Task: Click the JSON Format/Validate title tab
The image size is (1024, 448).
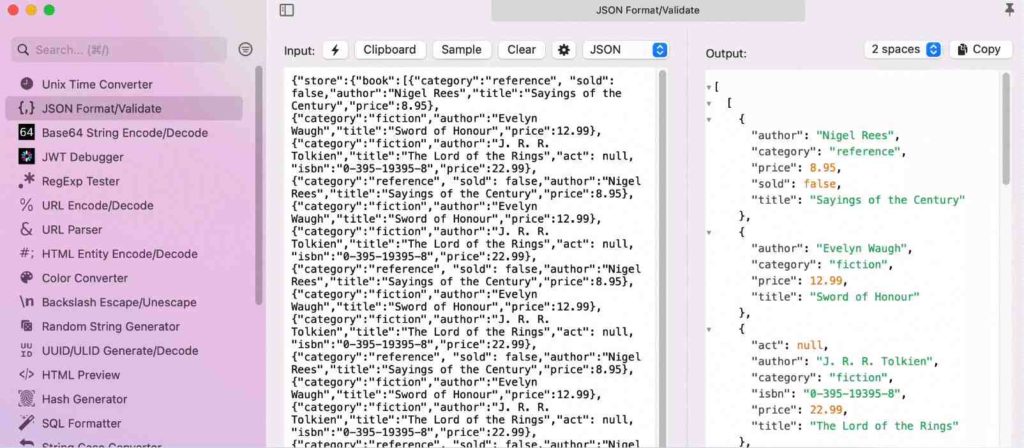Action: pos(648,10)
